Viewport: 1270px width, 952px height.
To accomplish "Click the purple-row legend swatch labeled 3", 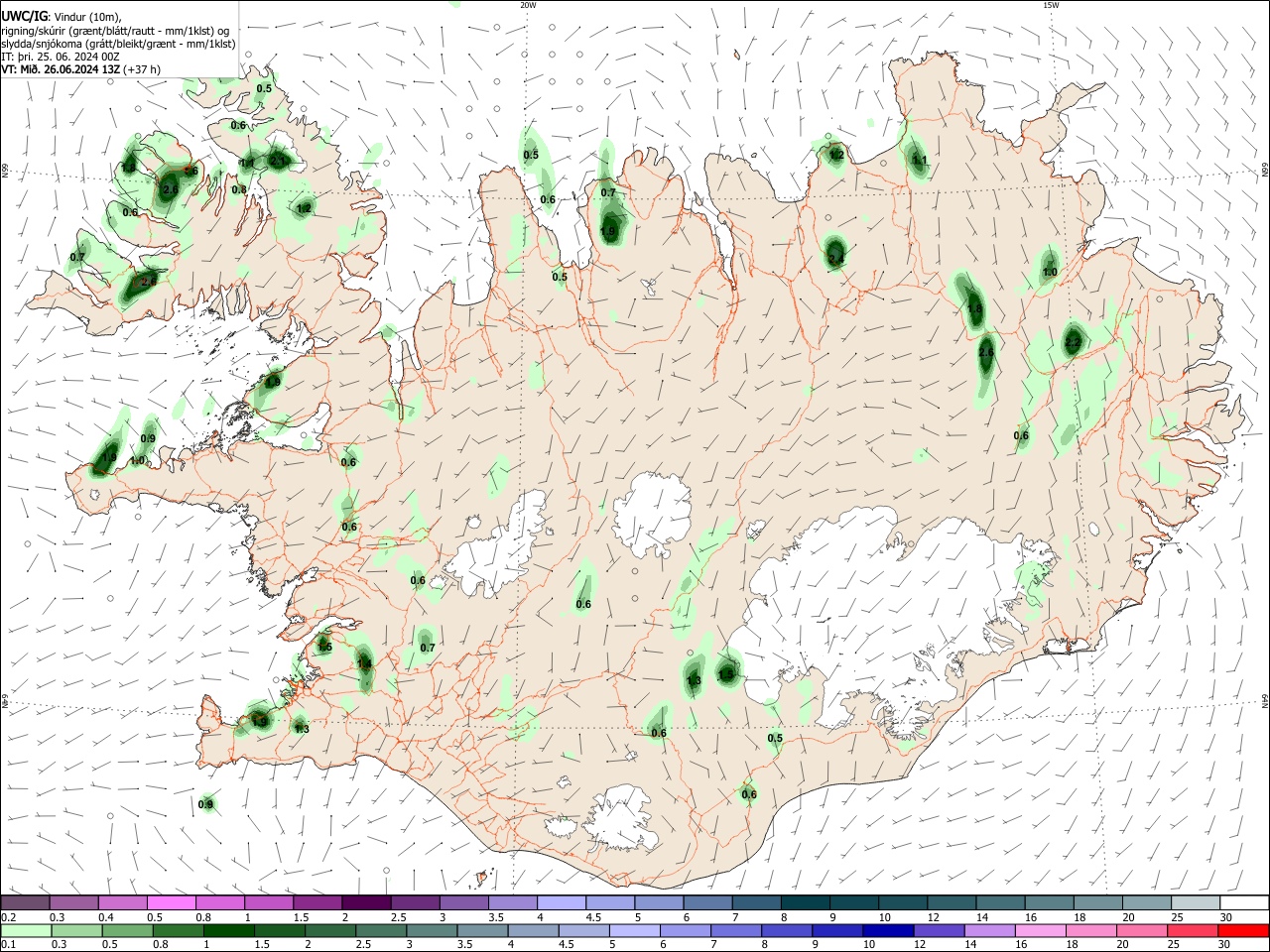I will tap(462, 902).
